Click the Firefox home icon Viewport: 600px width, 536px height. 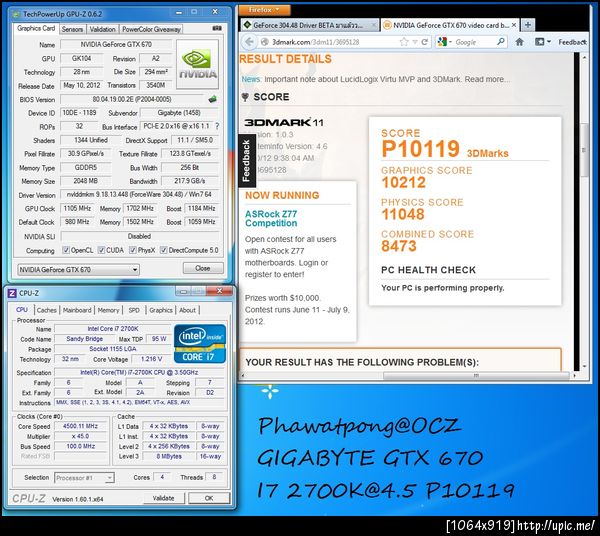click(519, 42)
